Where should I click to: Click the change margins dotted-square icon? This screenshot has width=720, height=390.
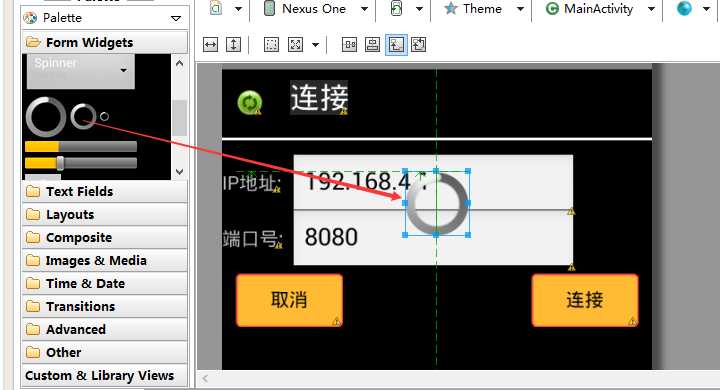tap(271, 45)
